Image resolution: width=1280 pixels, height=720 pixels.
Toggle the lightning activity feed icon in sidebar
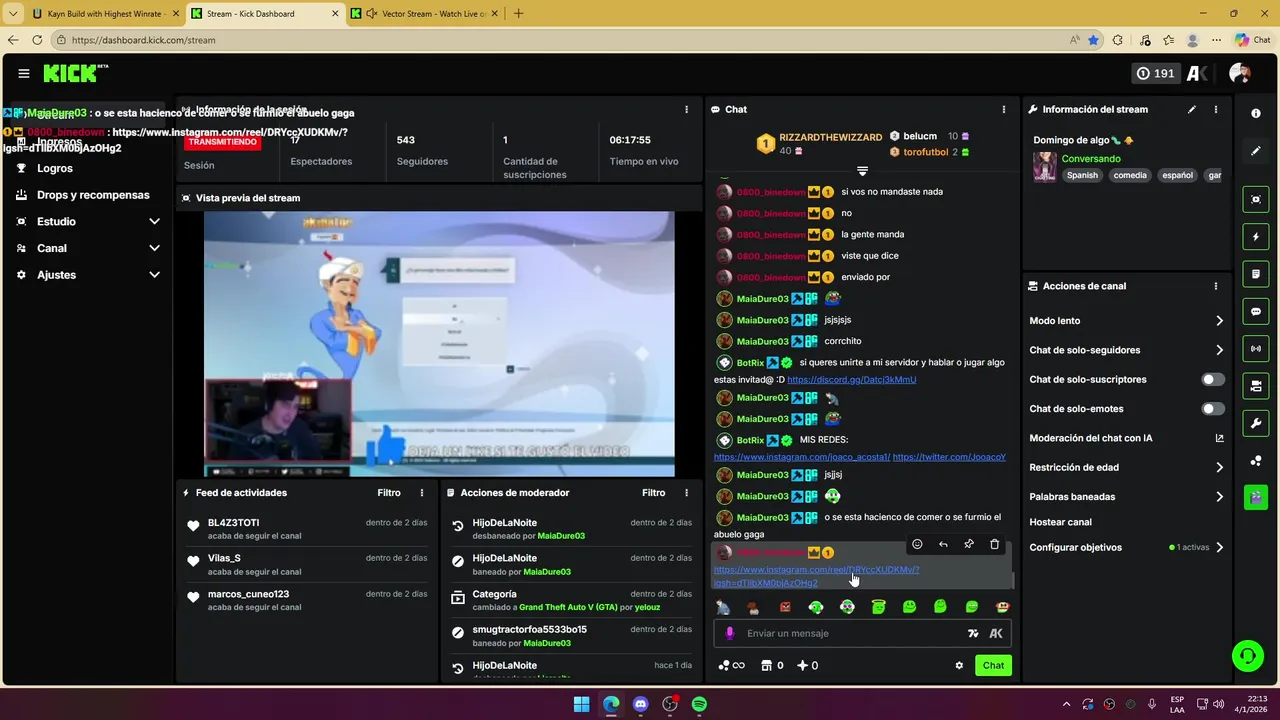pos(1256,237)
